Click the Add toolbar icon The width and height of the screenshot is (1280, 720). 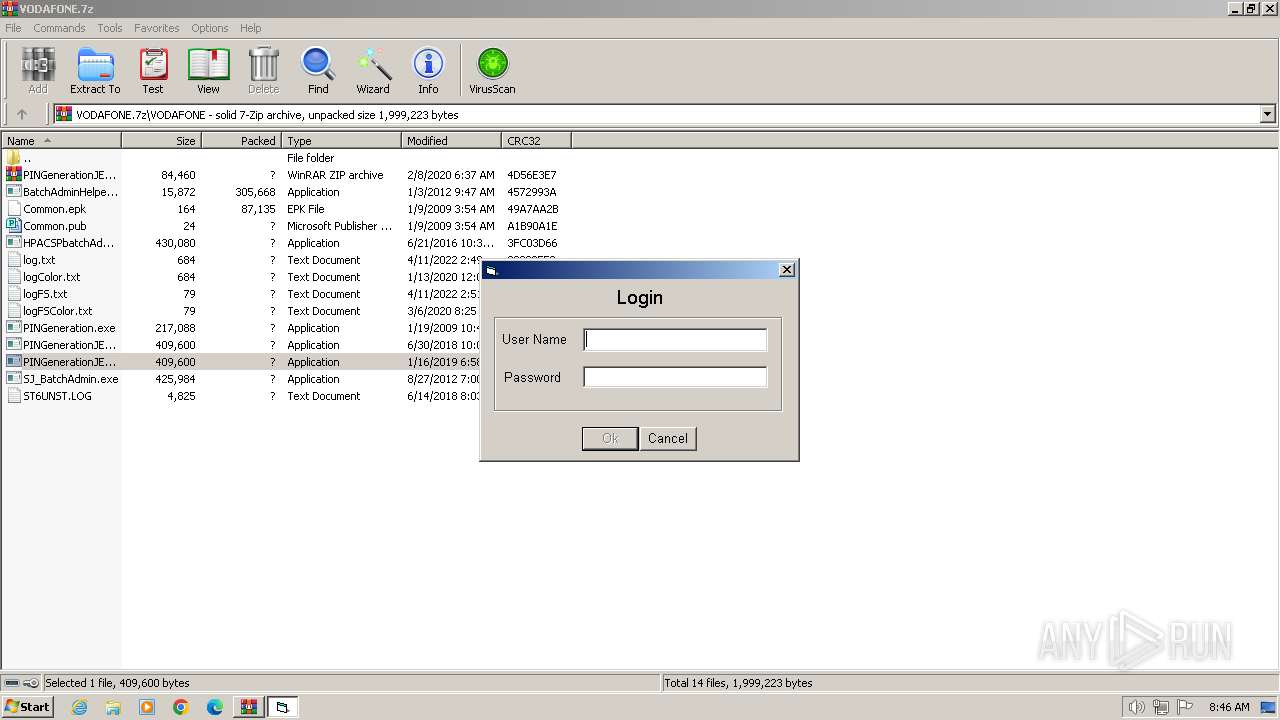pos(38,71)
